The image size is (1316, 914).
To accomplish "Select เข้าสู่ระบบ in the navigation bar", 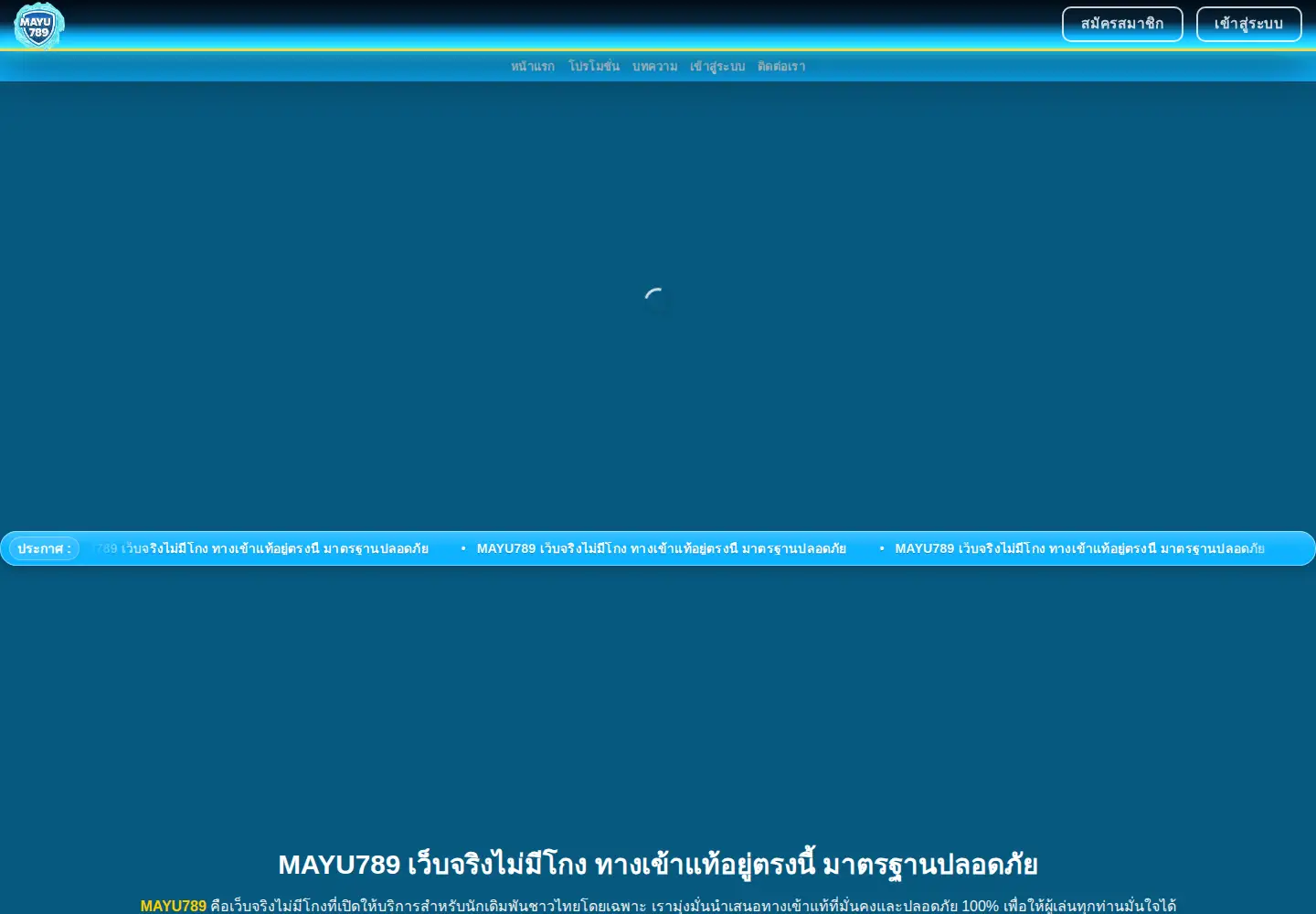I will point(717,66).
